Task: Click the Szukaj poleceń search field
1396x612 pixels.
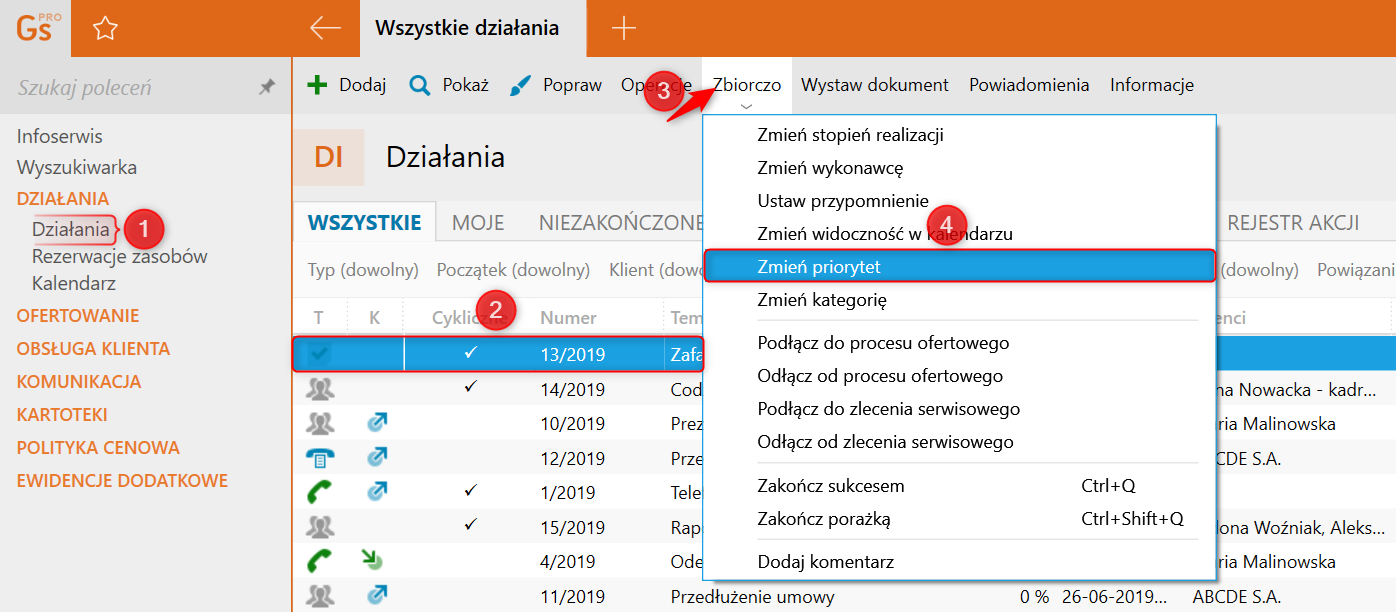Action: tap(130, 88)
